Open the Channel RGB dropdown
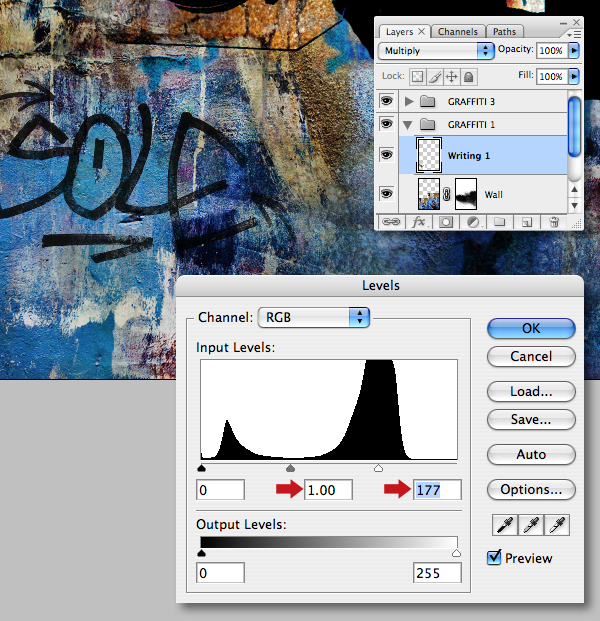The width and height of the screenshot is (600, 621). (x=314, y=317)
